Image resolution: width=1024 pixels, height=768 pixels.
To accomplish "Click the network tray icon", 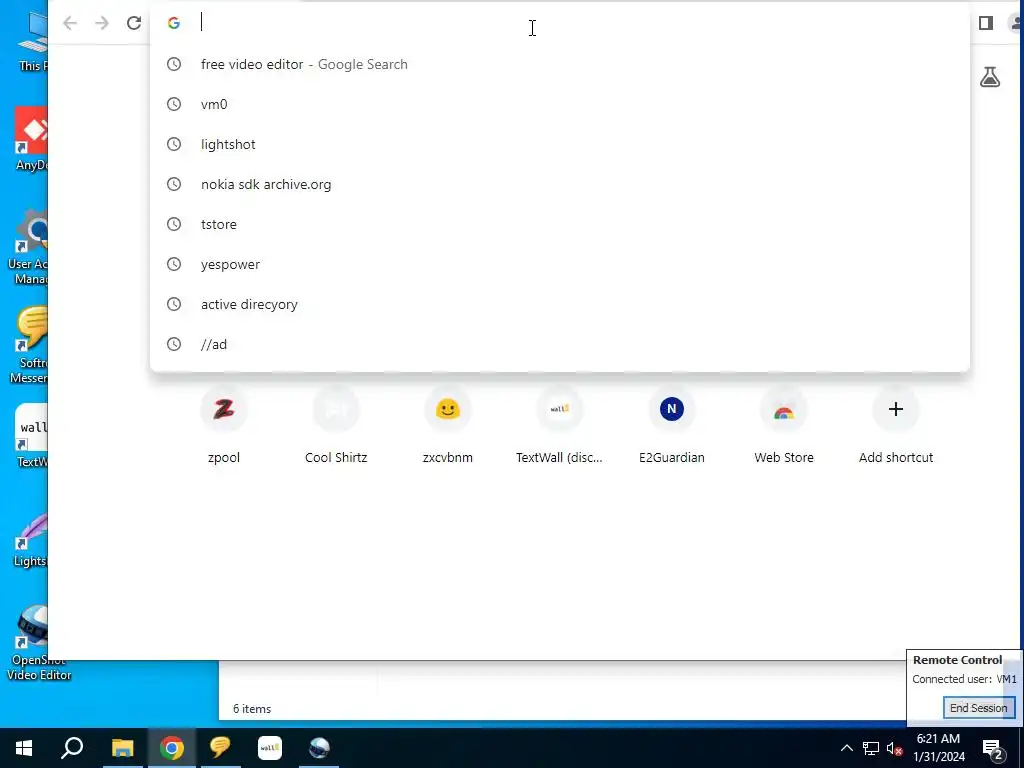I will (x=871, y=748).
